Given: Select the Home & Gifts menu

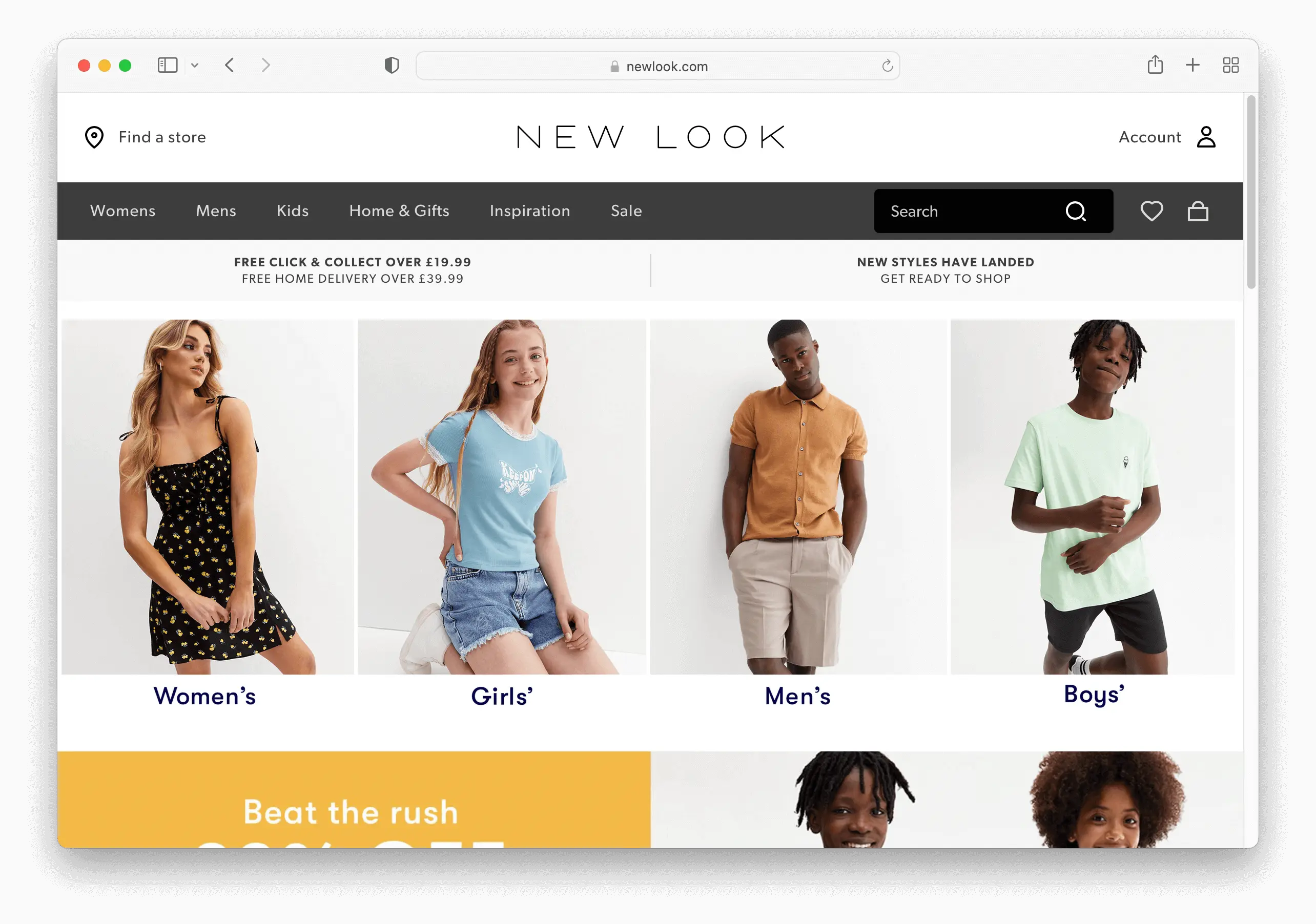Looking at the screenshot, I should coord(399,211).
